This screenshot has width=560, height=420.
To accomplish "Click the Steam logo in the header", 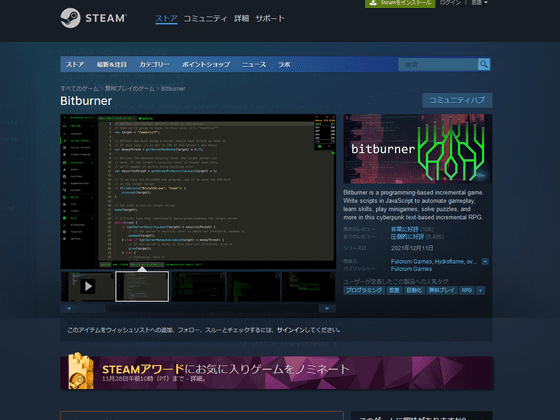I will coord(94,18).
